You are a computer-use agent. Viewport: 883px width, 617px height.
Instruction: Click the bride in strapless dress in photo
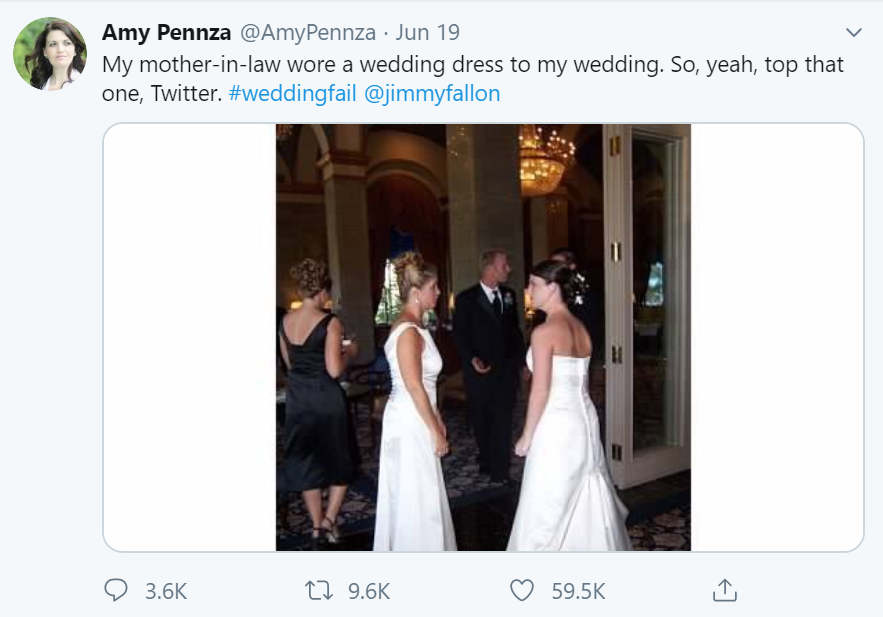point(565,420)
